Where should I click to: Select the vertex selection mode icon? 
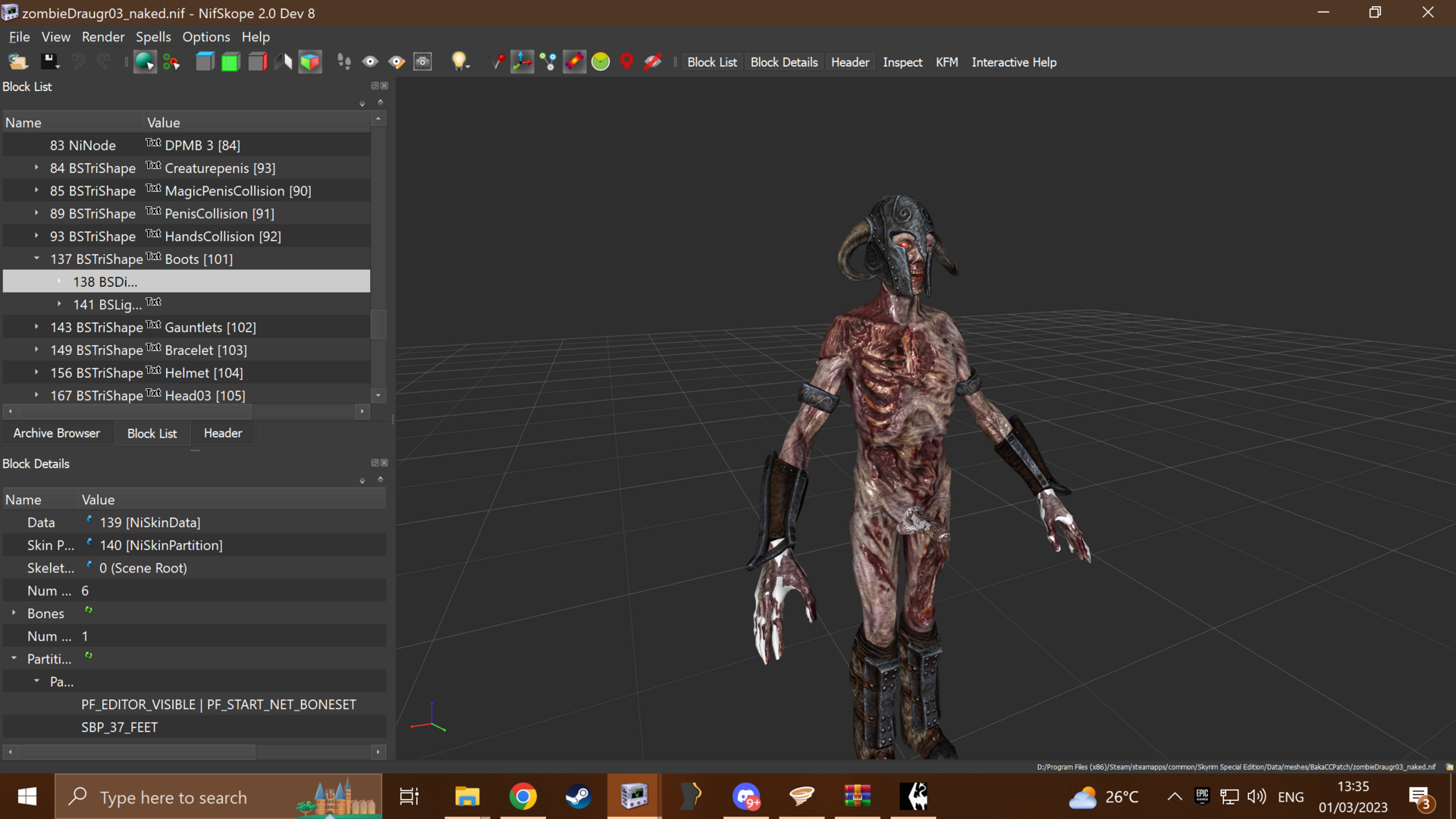171,62
